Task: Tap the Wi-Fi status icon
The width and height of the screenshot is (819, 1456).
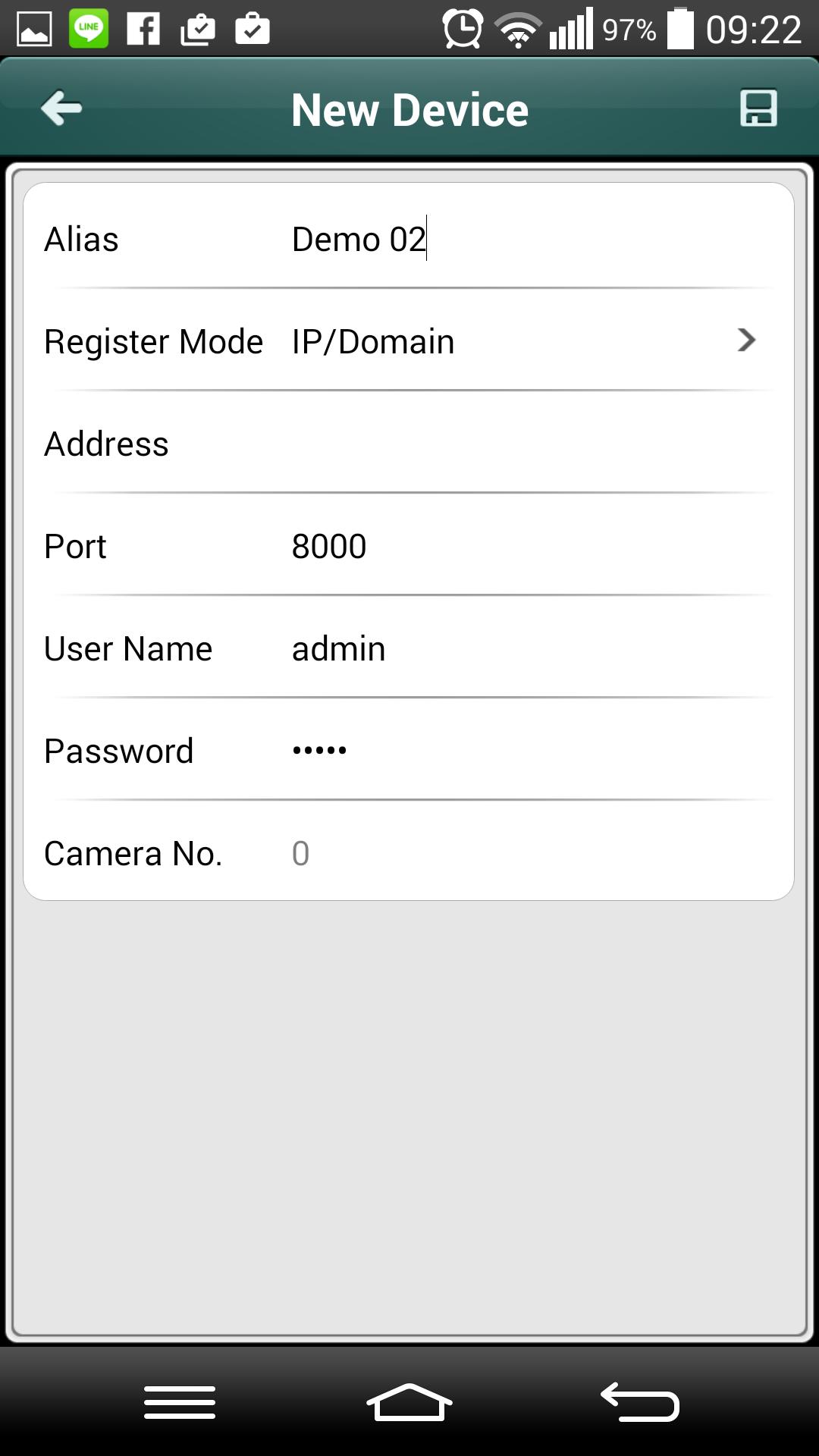Action: click(518, 30)
